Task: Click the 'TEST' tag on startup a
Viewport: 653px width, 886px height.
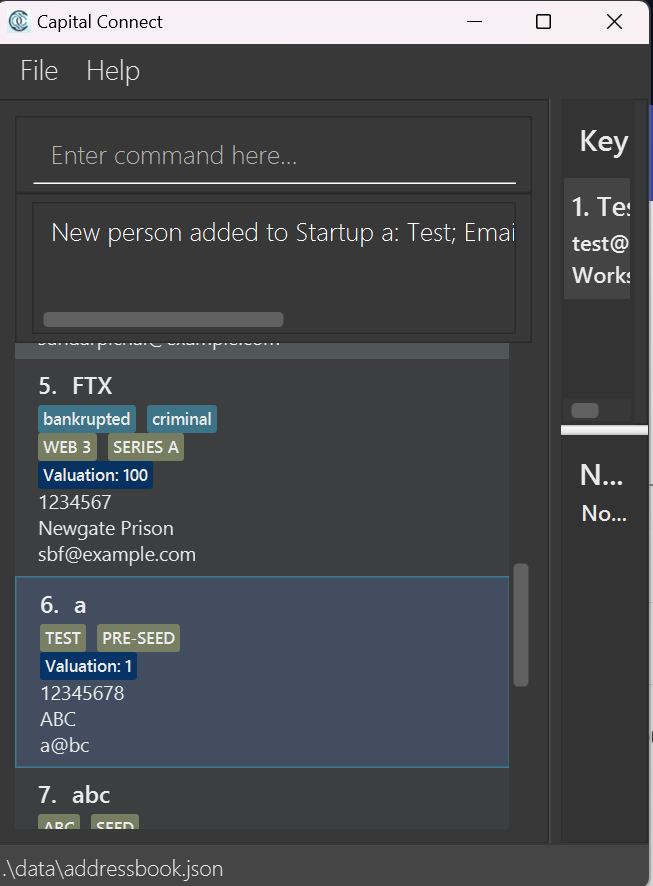Action: pos(63,638)
